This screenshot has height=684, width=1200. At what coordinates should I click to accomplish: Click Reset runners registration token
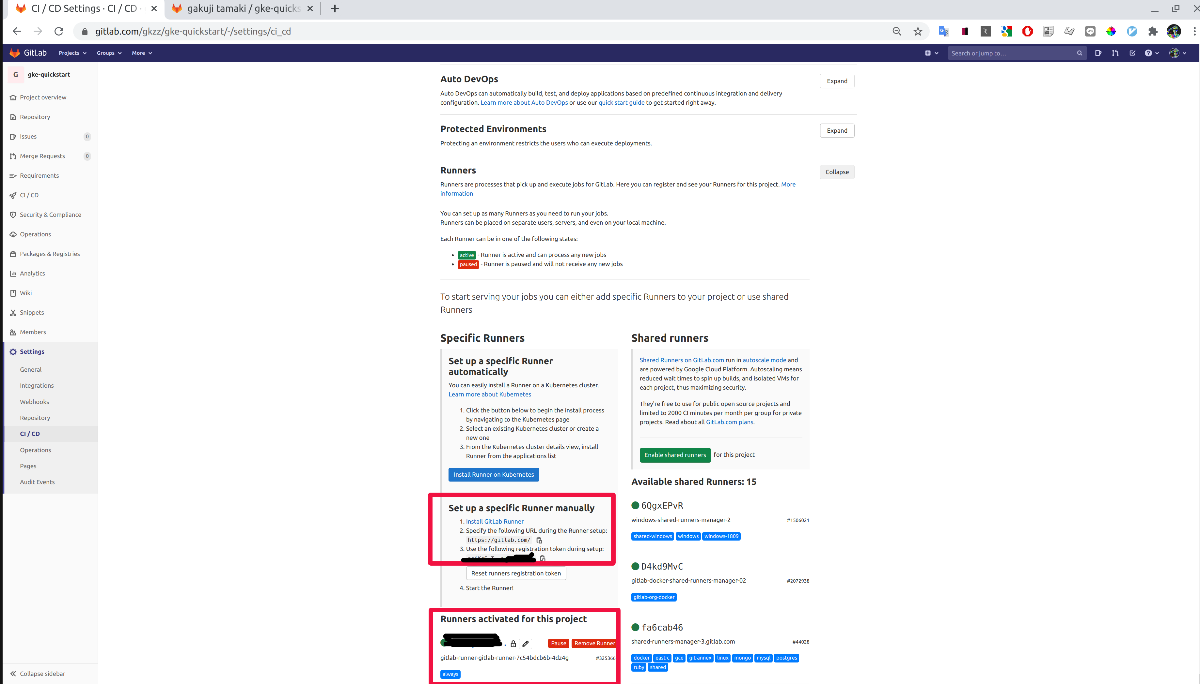coord(516,574)
